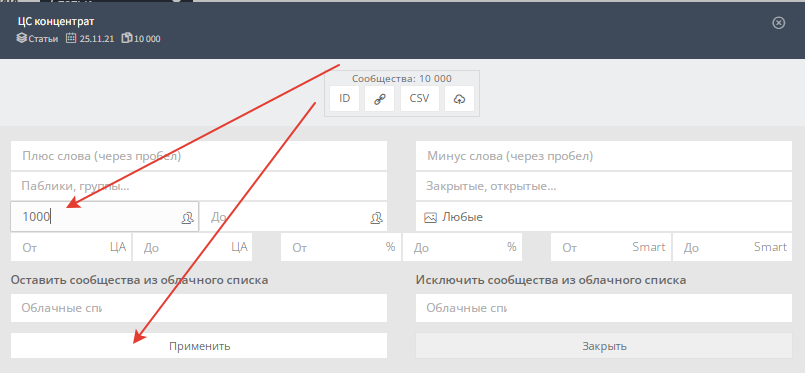Click the 25.11.21 date text
Screen dimensions: 805x373
(98, 38)
